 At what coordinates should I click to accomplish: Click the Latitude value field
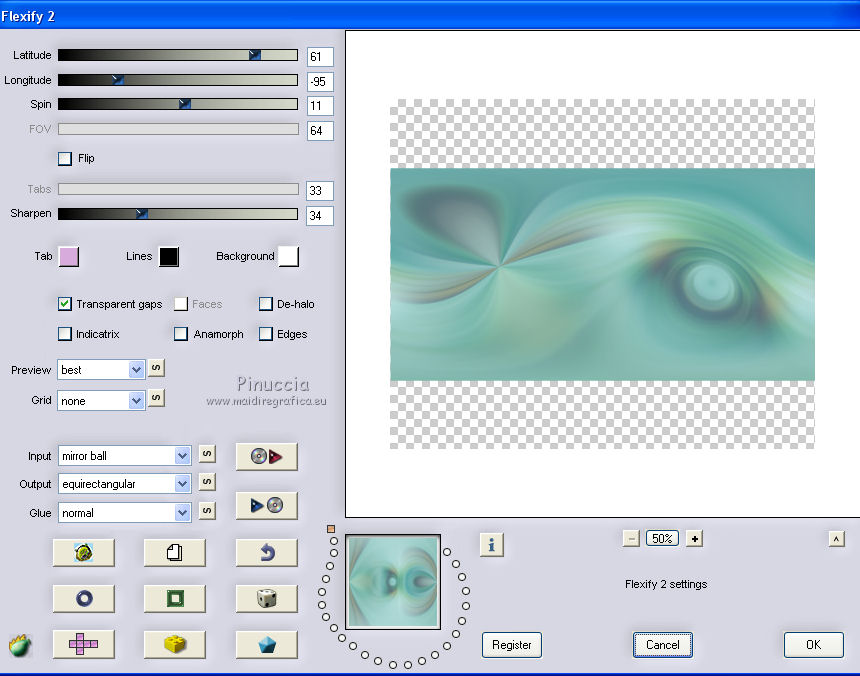pyautogui.click(x=320, y=56)
